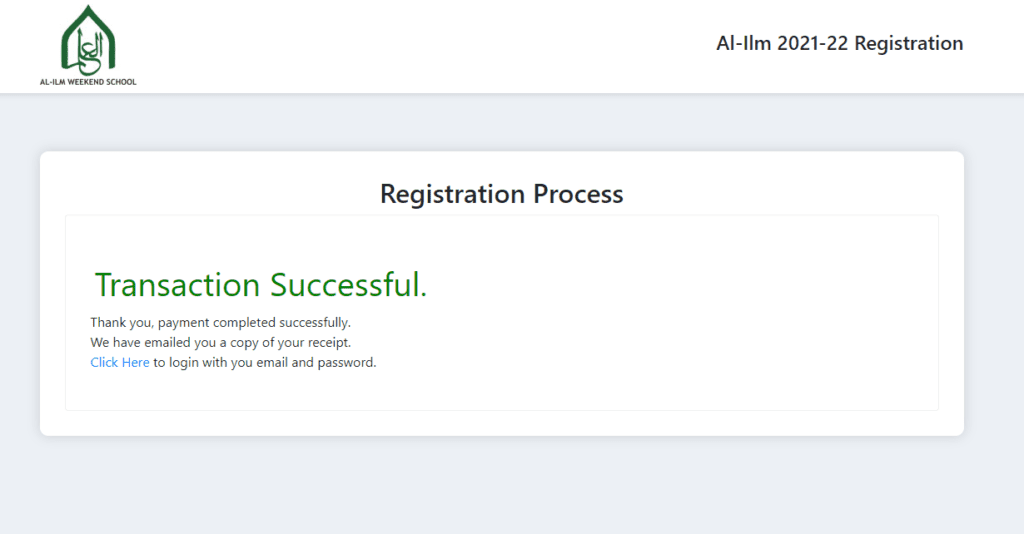Click the Al-Ilm Weekend School logo
The image size is (1024, 534).
[x=88, y=45]
